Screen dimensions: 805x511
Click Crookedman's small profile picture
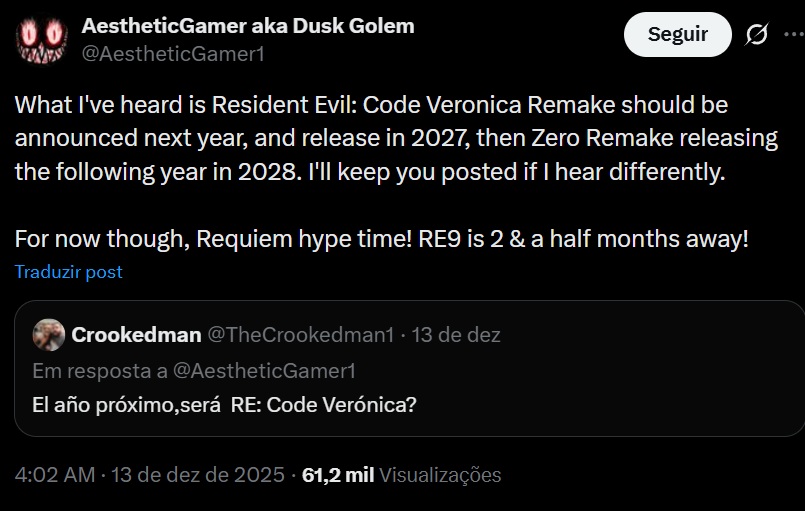tap(48, 334)
